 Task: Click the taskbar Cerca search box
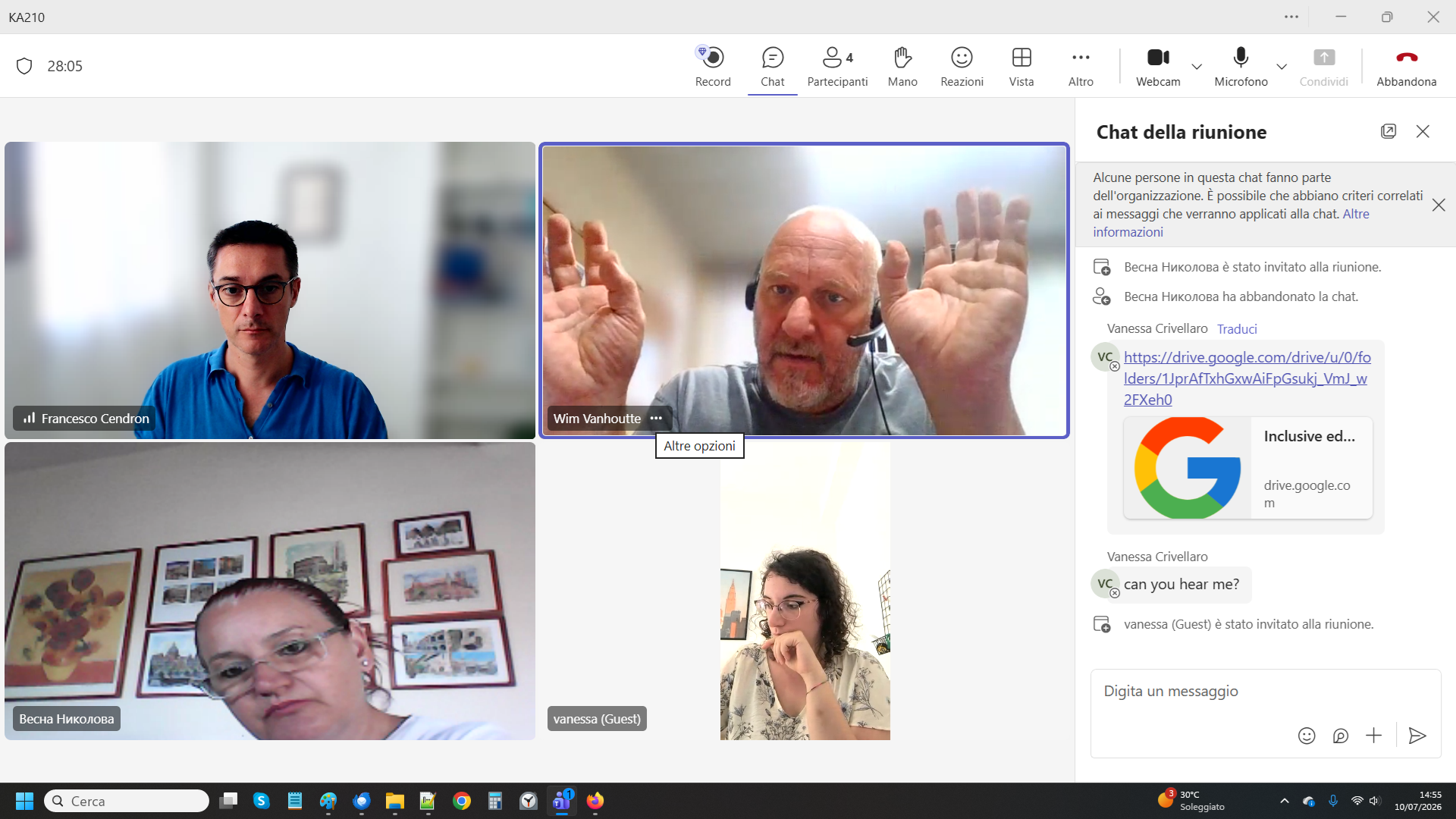click(x=127, y=801)
